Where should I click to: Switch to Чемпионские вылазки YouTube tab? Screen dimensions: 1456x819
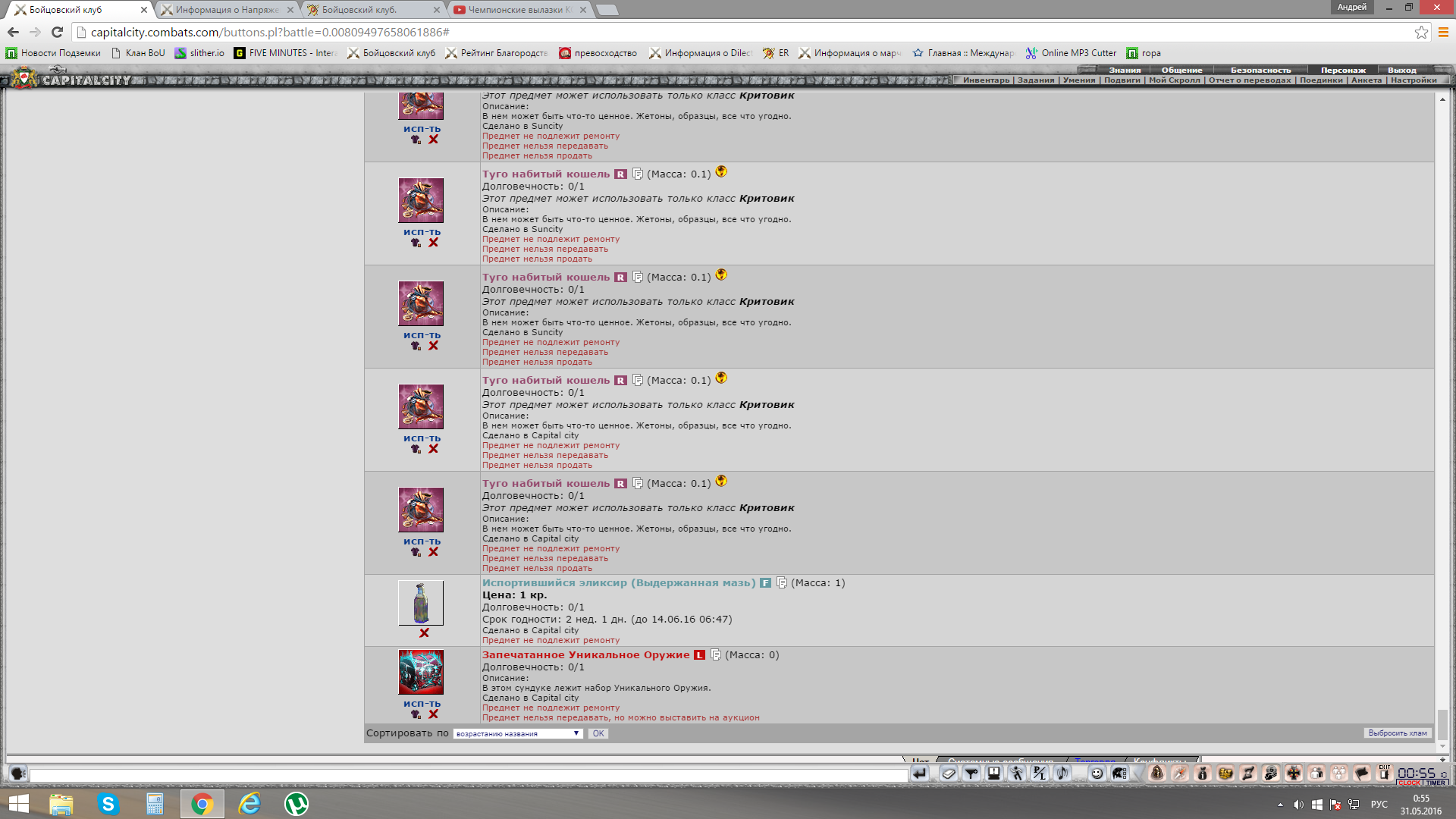pos(519,10)
